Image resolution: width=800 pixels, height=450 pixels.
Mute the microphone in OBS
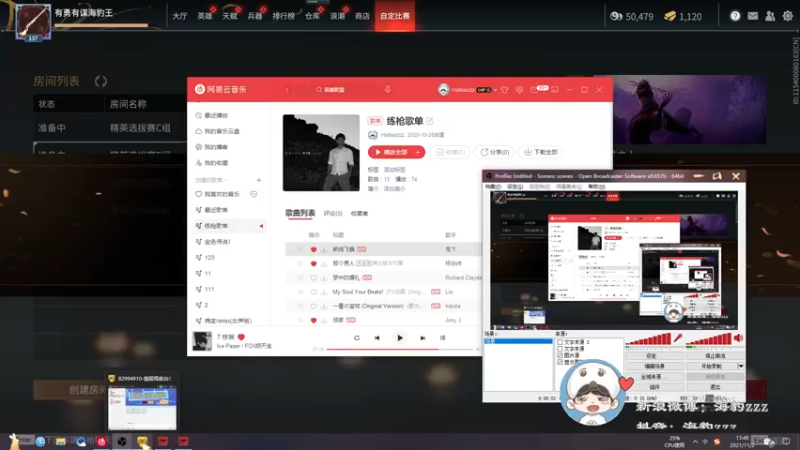[678, 337]
